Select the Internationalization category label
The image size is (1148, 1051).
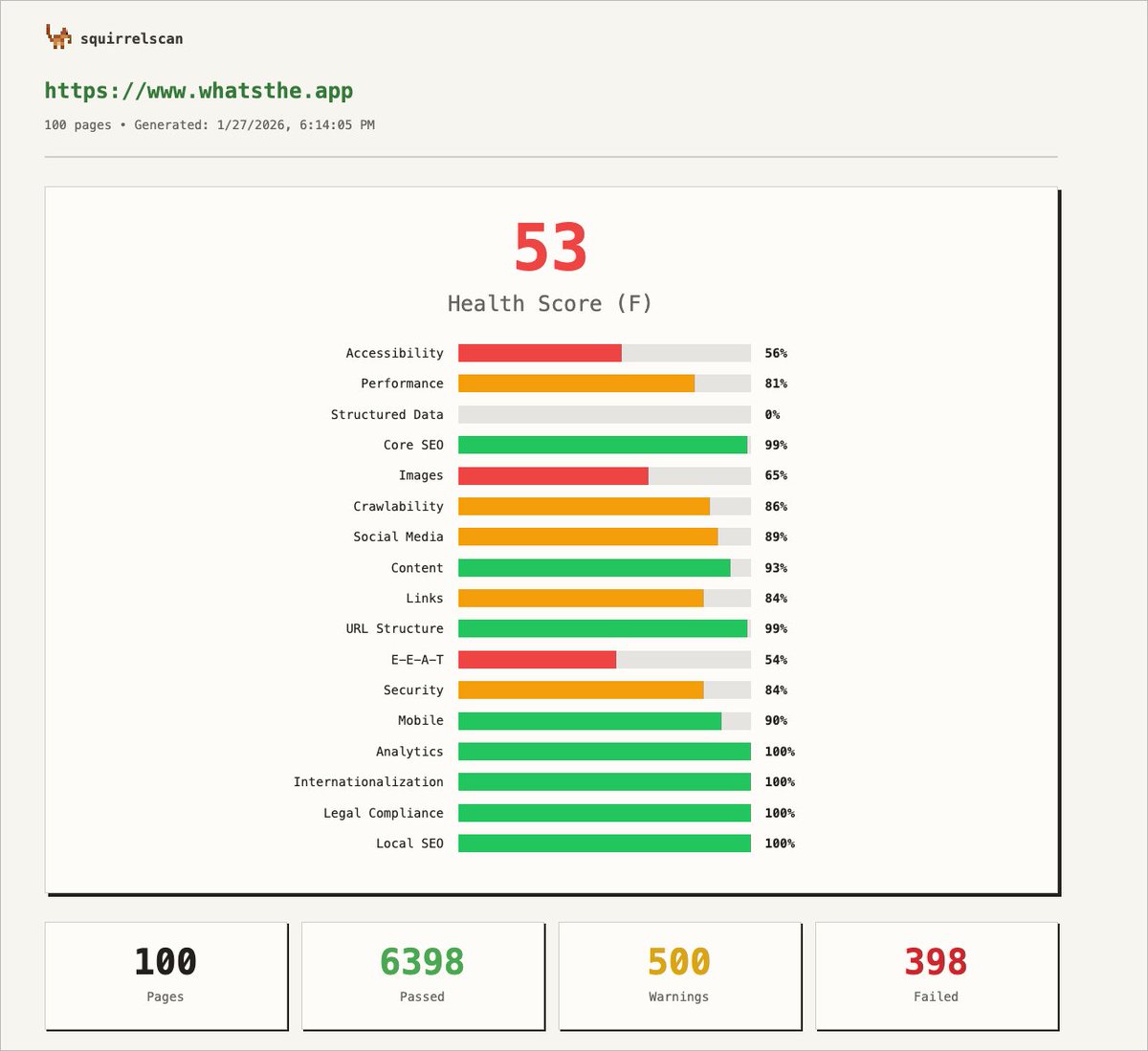(368, 781)
